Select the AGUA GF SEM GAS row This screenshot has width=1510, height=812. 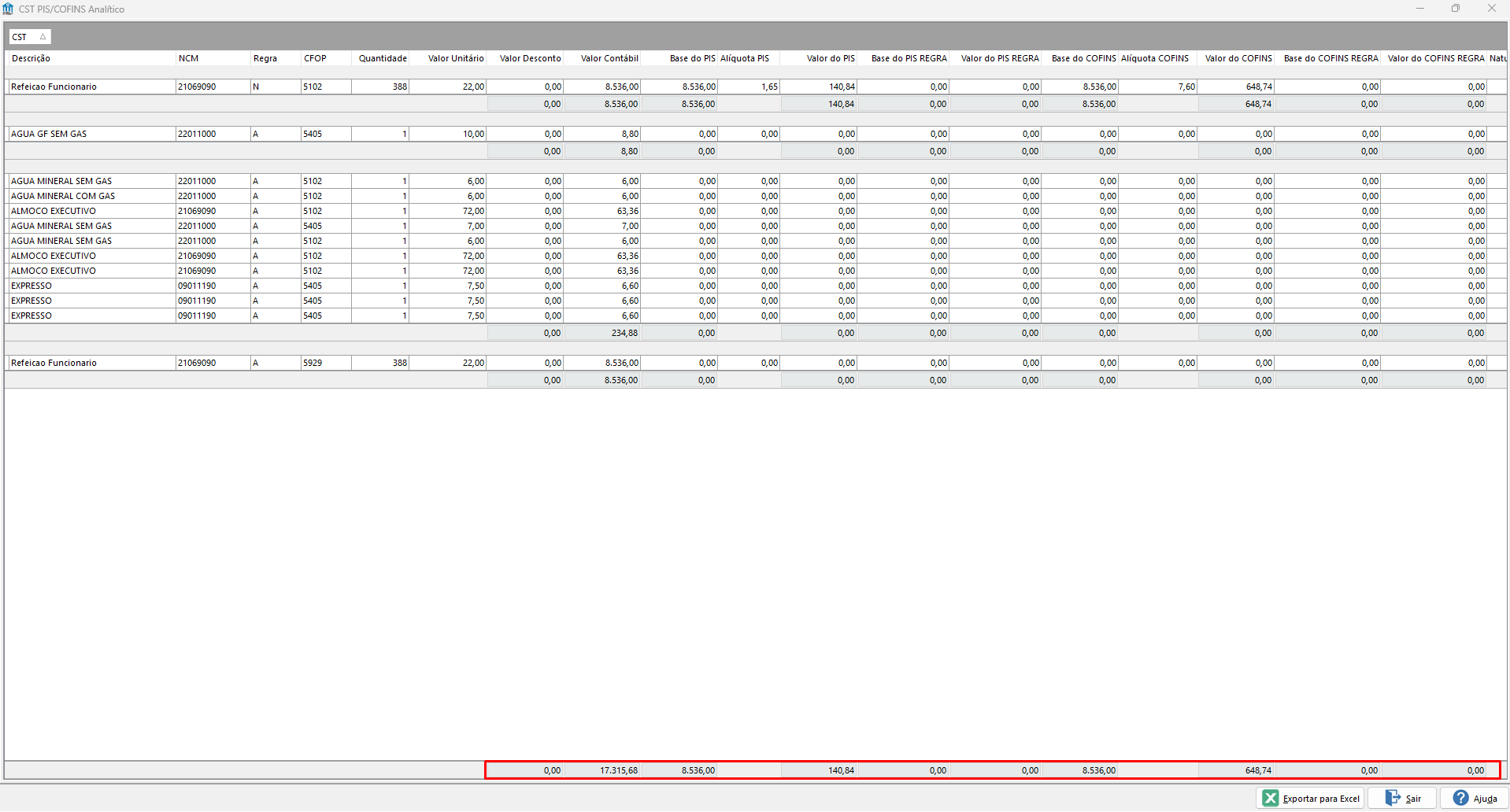756,134
